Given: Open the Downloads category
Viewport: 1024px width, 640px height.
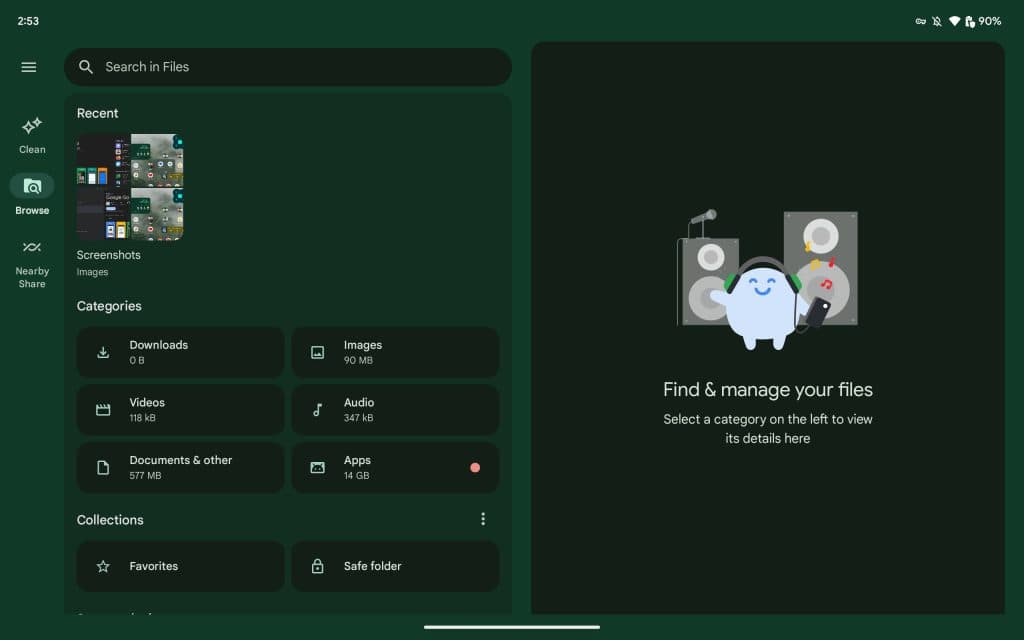Looking at the screenshot, I should [x=180, y=352].
